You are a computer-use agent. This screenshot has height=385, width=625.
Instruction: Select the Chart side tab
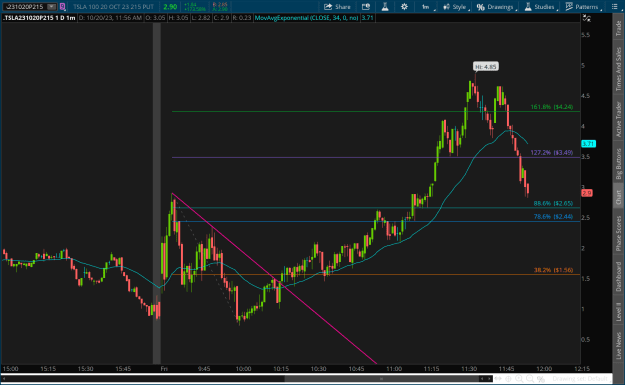619,197
